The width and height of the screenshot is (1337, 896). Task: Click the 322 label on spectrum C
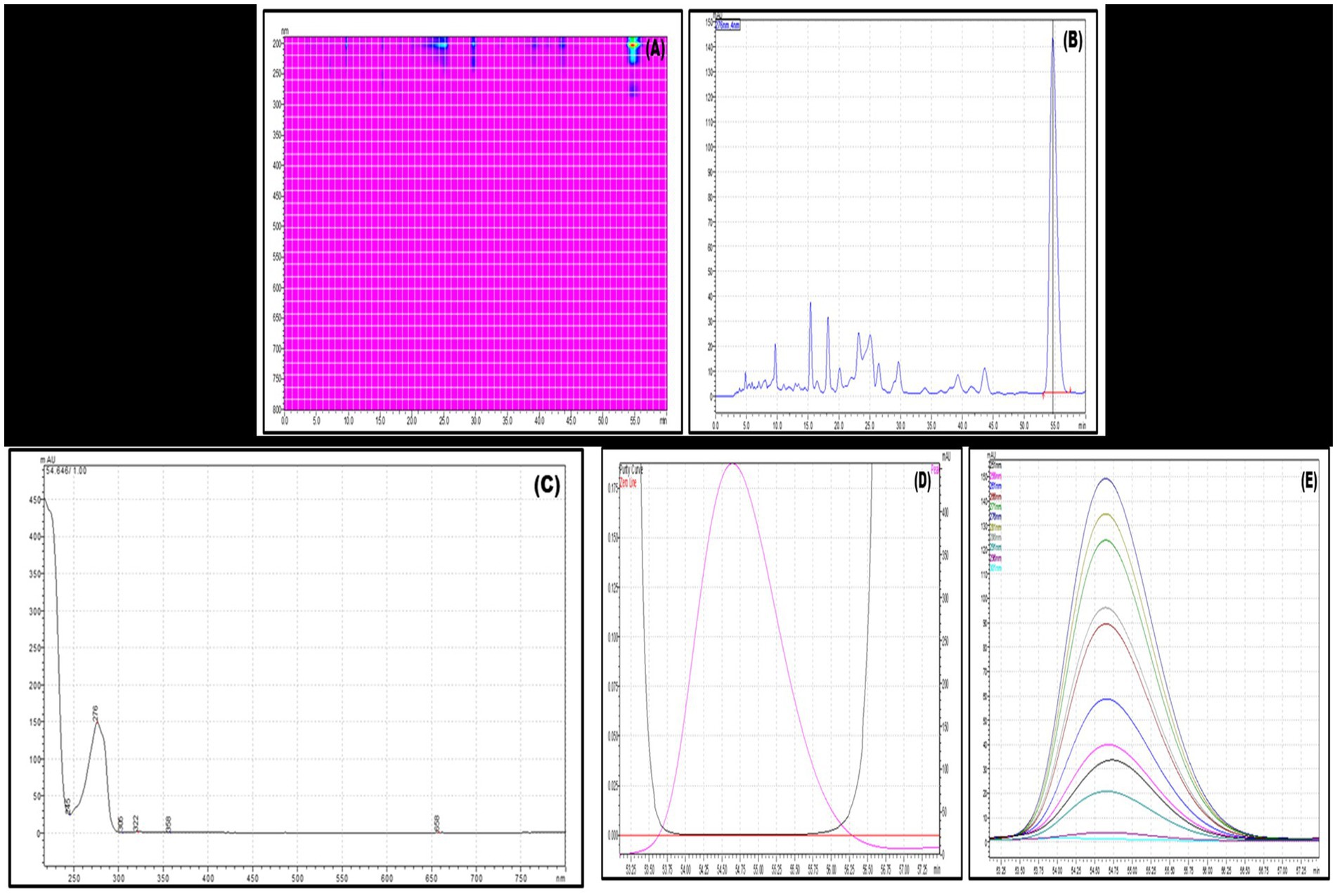136,823
